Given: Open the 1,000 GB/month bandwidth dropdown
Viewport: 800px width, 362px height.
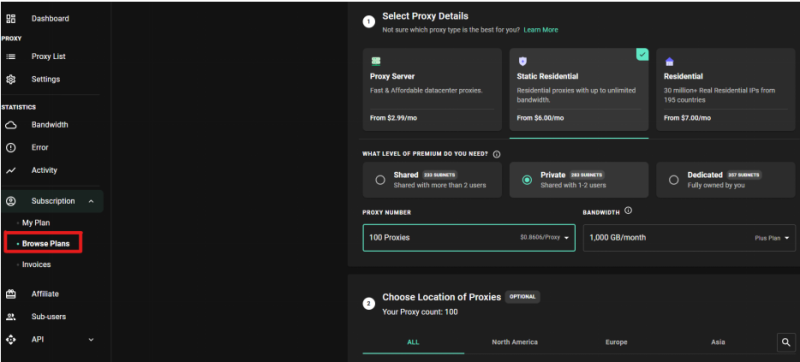Looking at the screenshot, I should tap(689, 238).
